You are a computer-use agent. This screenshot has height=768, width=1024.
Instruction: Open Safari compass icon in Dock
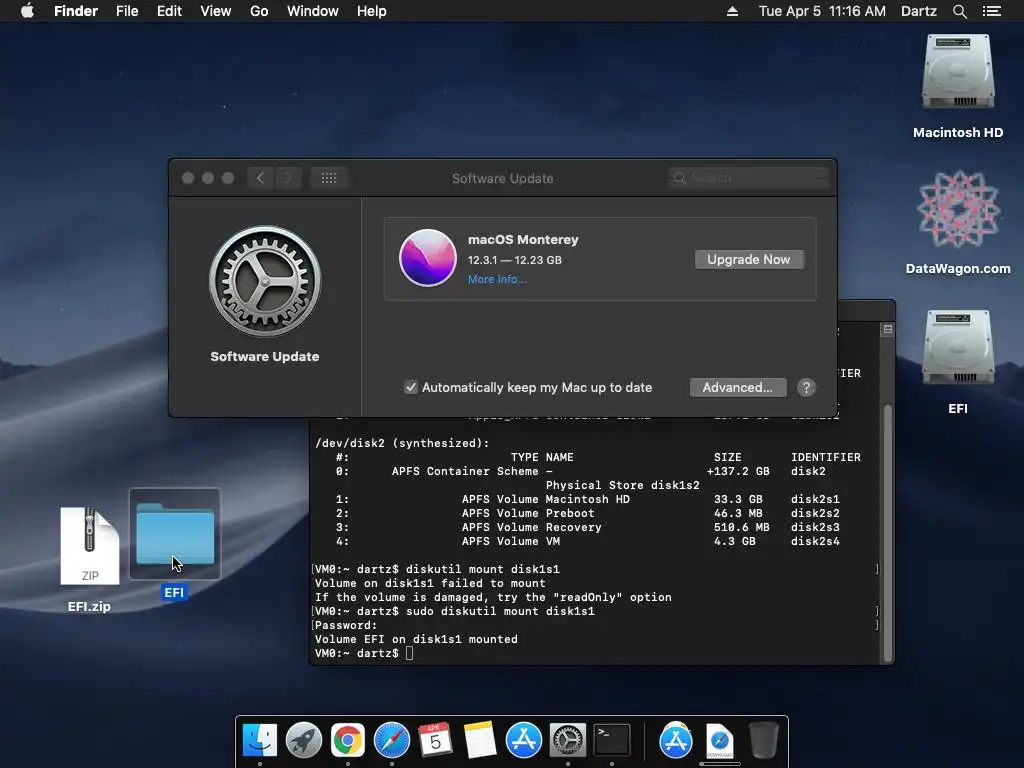point(392,741)
